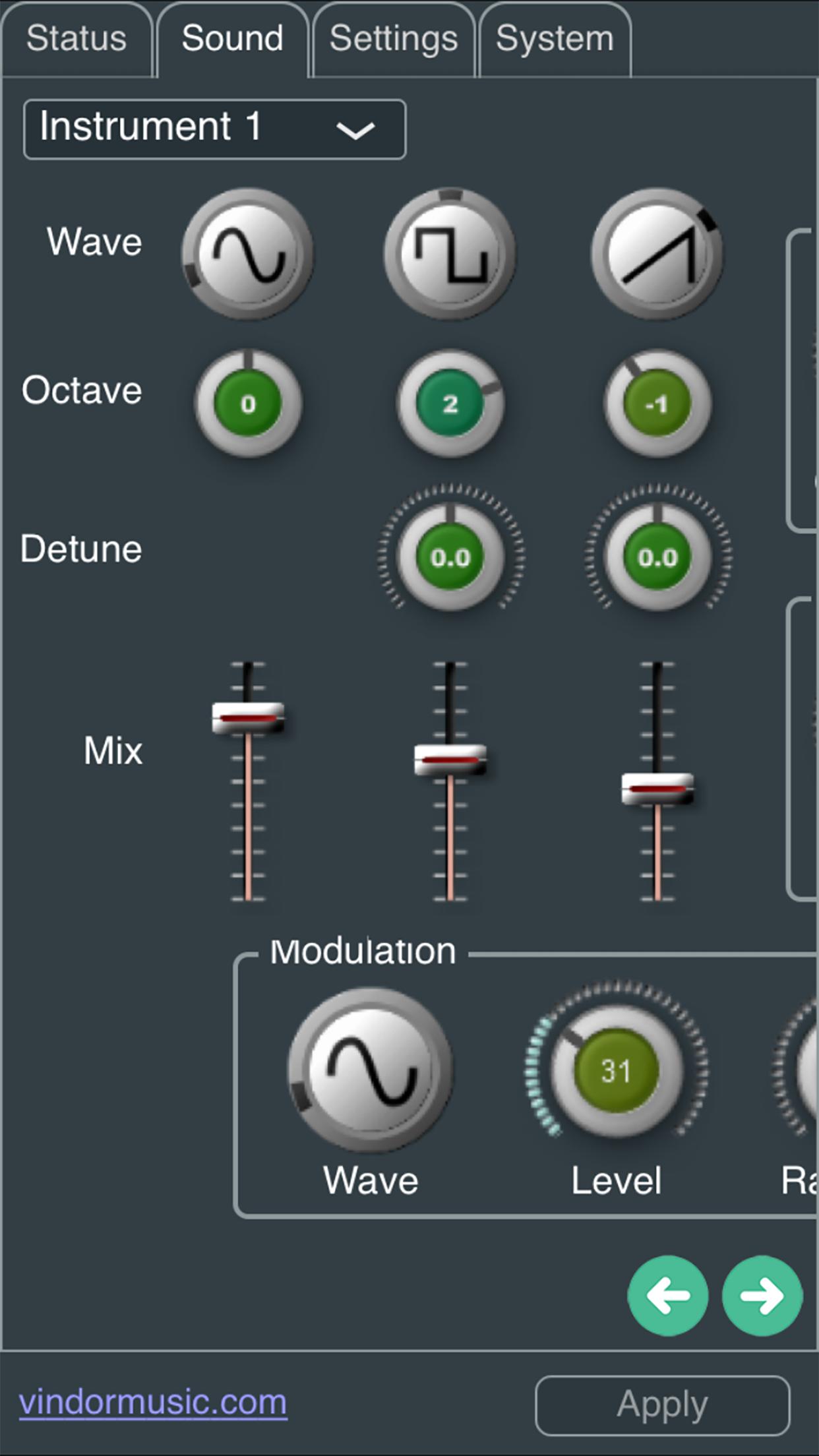Choose the sawtooth wave oscillator knob

click(657, 254)
